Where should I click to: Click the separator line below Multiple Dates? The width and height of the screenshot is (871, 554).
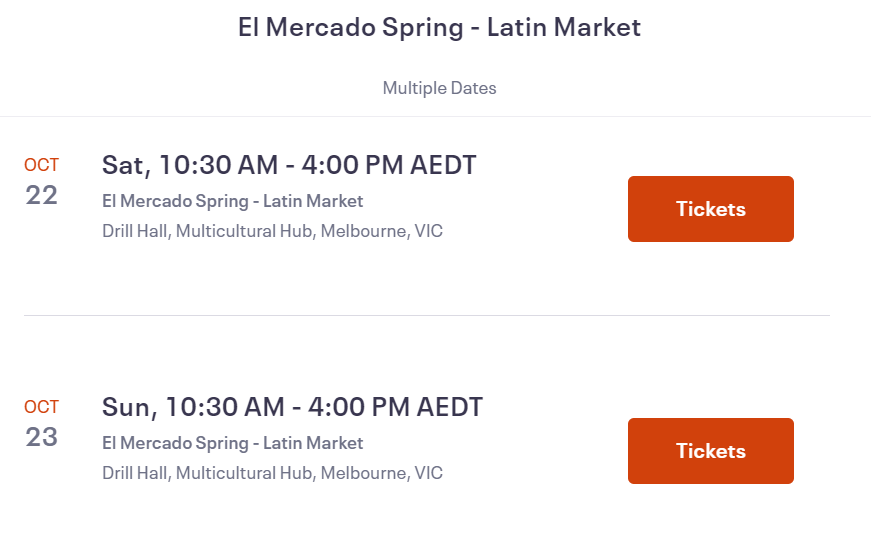pos(436,117)
